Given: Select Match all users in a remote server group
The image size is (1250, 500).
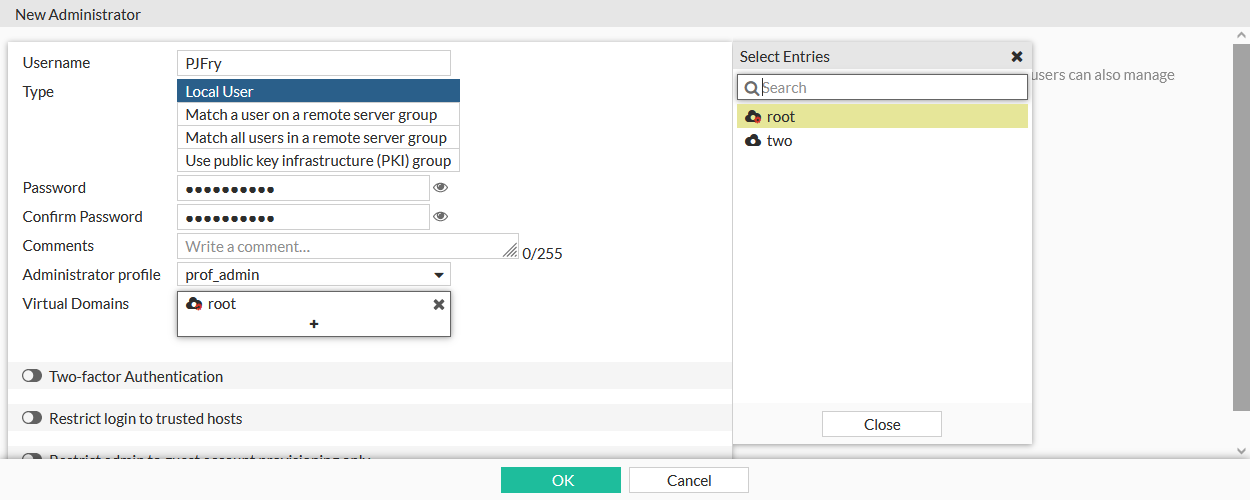Looking at the screenshot, I should tap(318, 138).
